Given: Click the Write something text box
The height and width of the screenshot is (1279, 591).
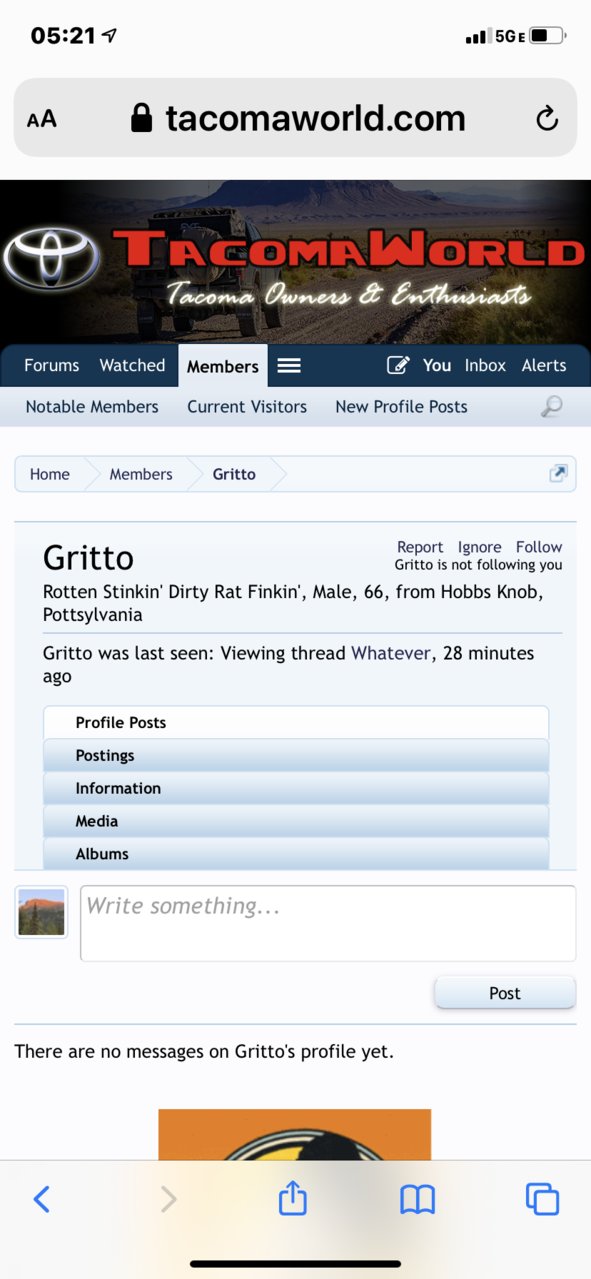Looking at the screenshot, I should point(328,923).
